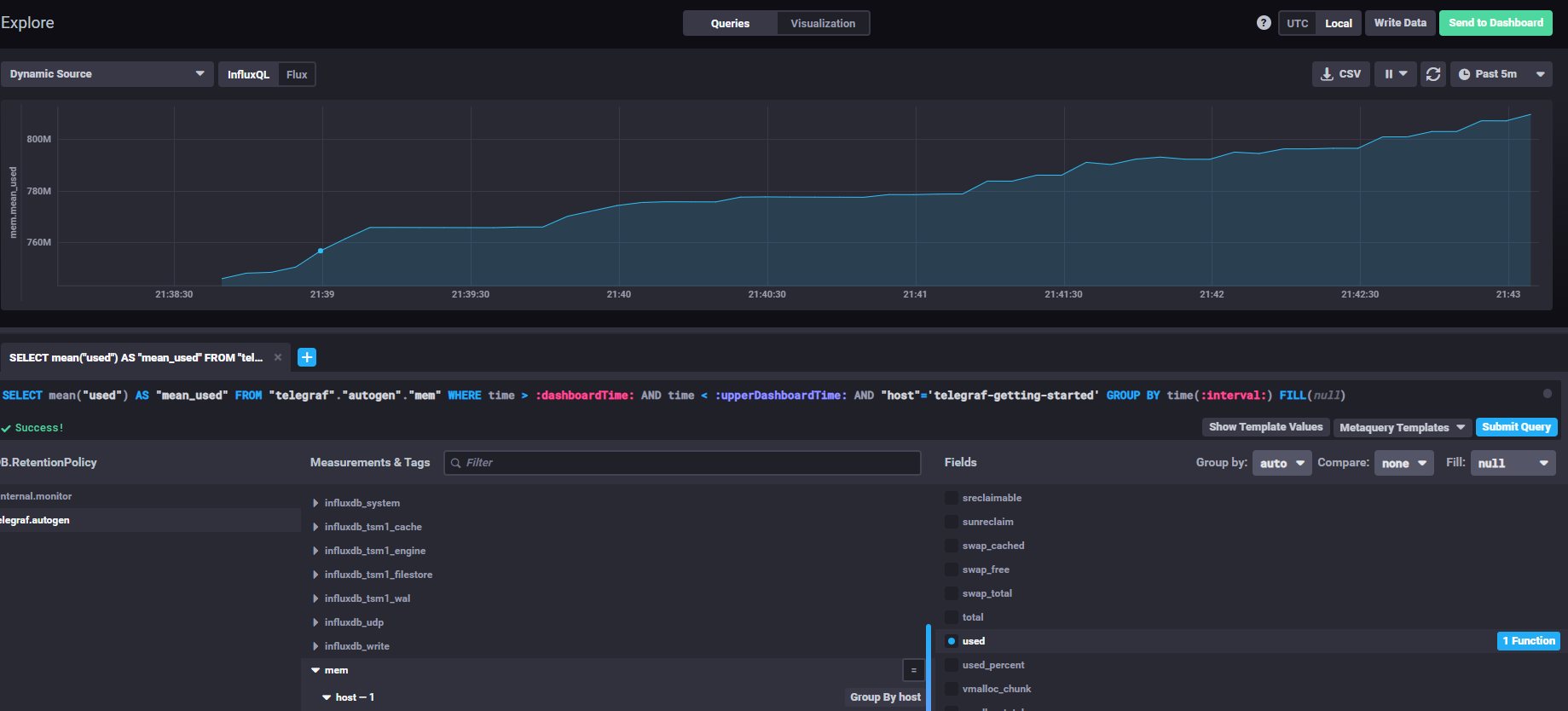Switch to the Queries tab
1568x711 pixels.
click(730, 23)
